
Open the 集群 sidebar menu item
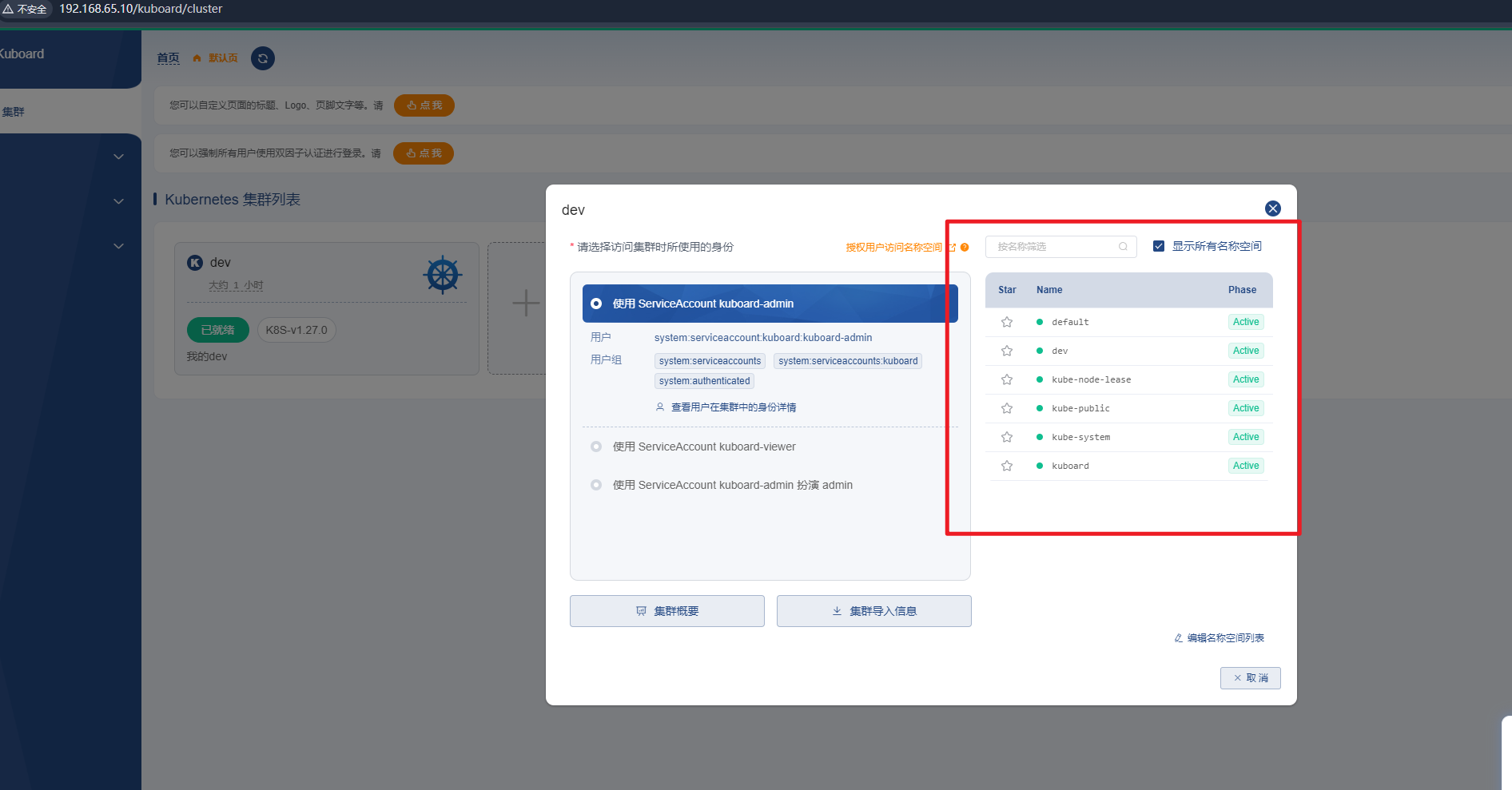pos(14,112)
